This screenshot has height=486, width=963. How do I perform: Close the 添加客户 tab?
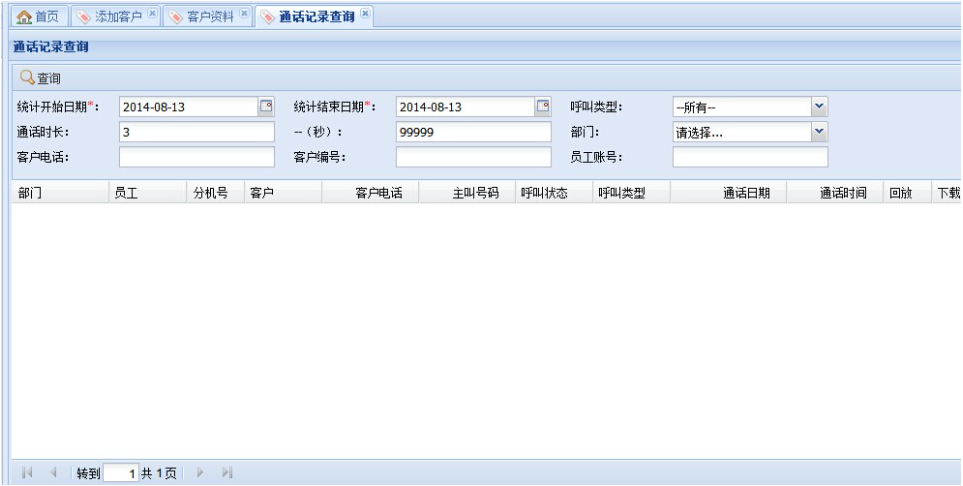pyautogui.click(x=152, y=14)
